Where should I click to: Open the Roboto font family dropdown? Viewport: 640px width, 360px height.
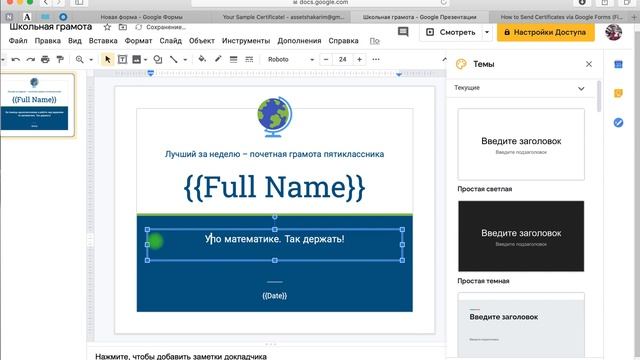coord(291,60)
